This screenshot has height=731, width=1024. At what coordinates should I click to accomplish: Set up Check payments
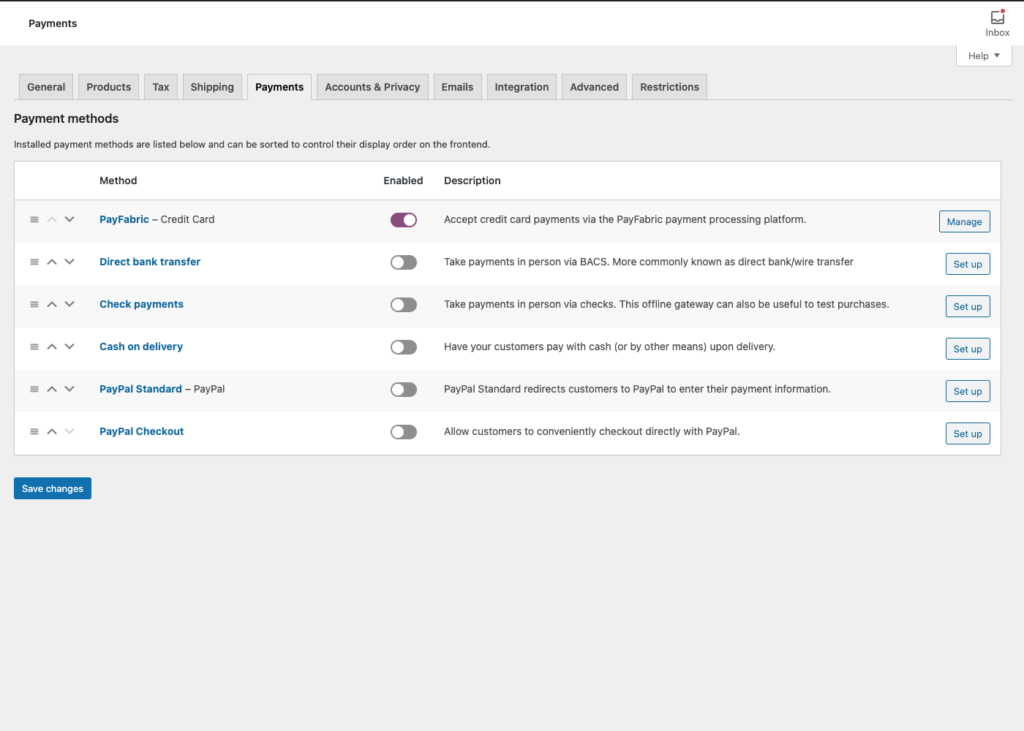click(968, 306)
